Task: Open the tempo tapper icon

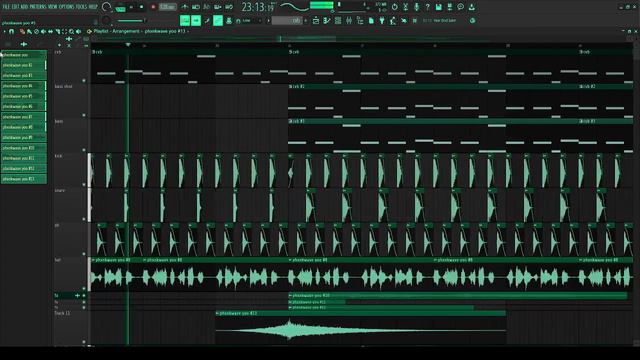Action: click(393, 20)
